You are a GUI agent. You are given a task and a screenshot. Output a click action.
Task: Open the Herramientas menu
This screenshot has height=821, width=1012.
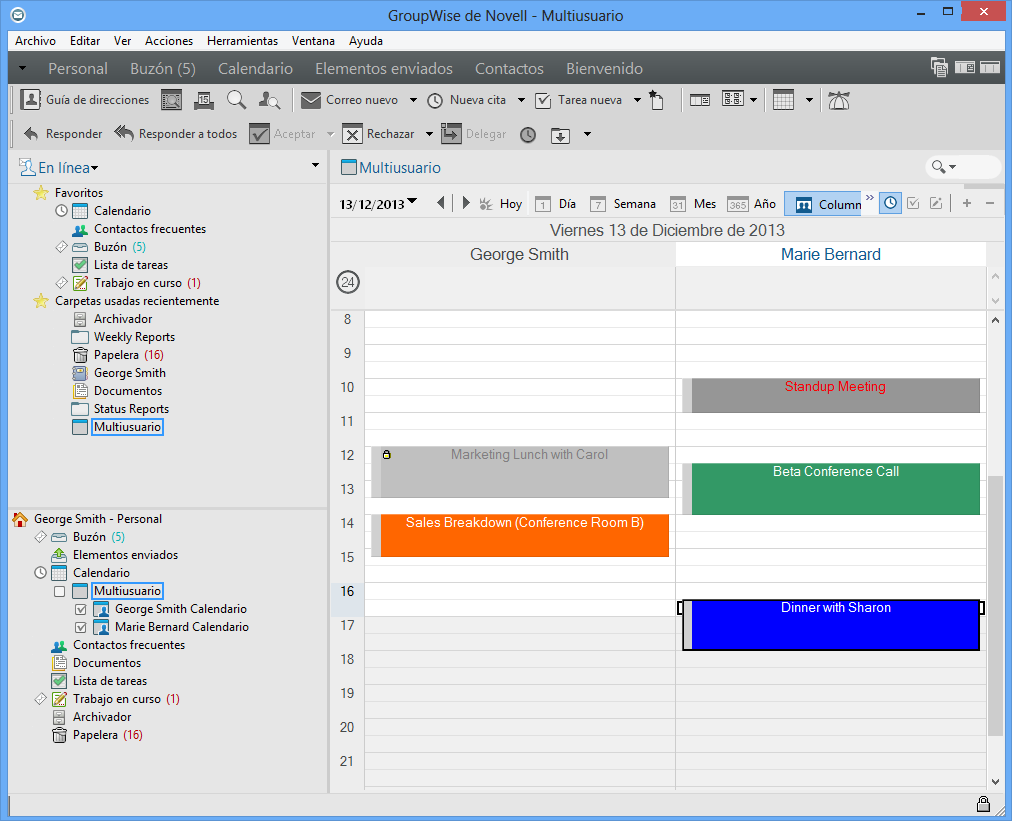click(242, 41)
